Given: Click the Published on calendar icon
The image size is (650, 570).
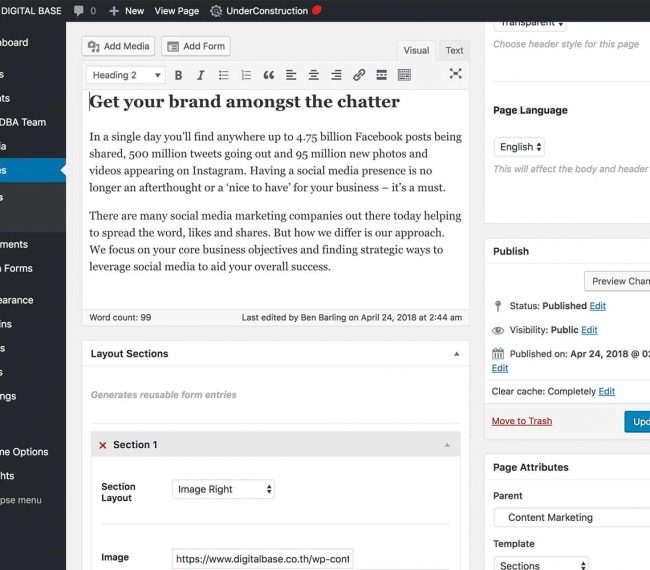Looking at the screenshot, I should pos(498,354).
